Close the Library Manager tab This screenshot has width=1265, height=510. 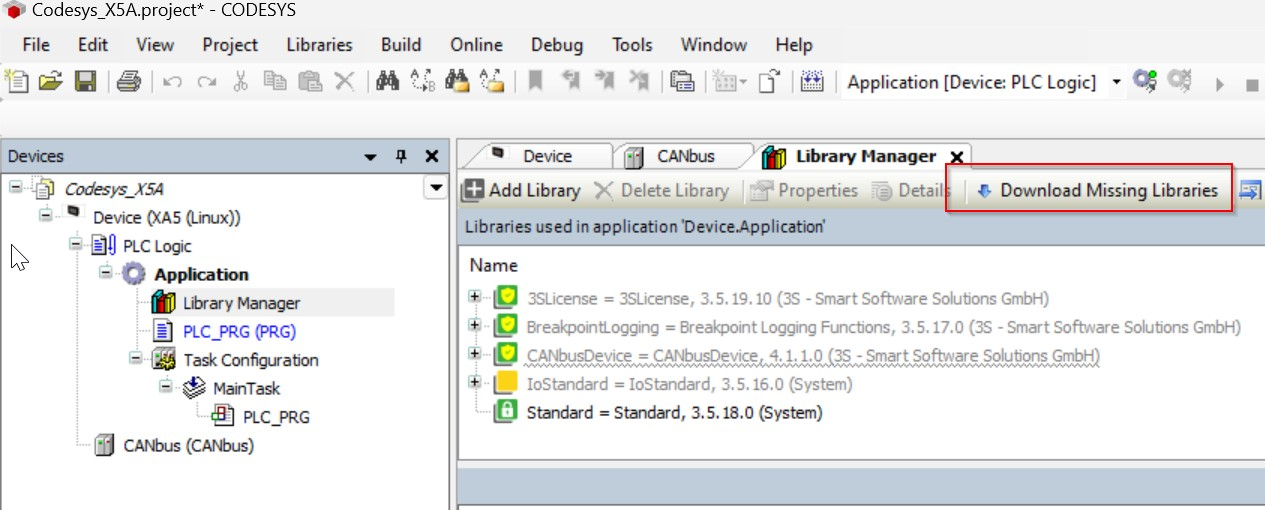point(956,157)
